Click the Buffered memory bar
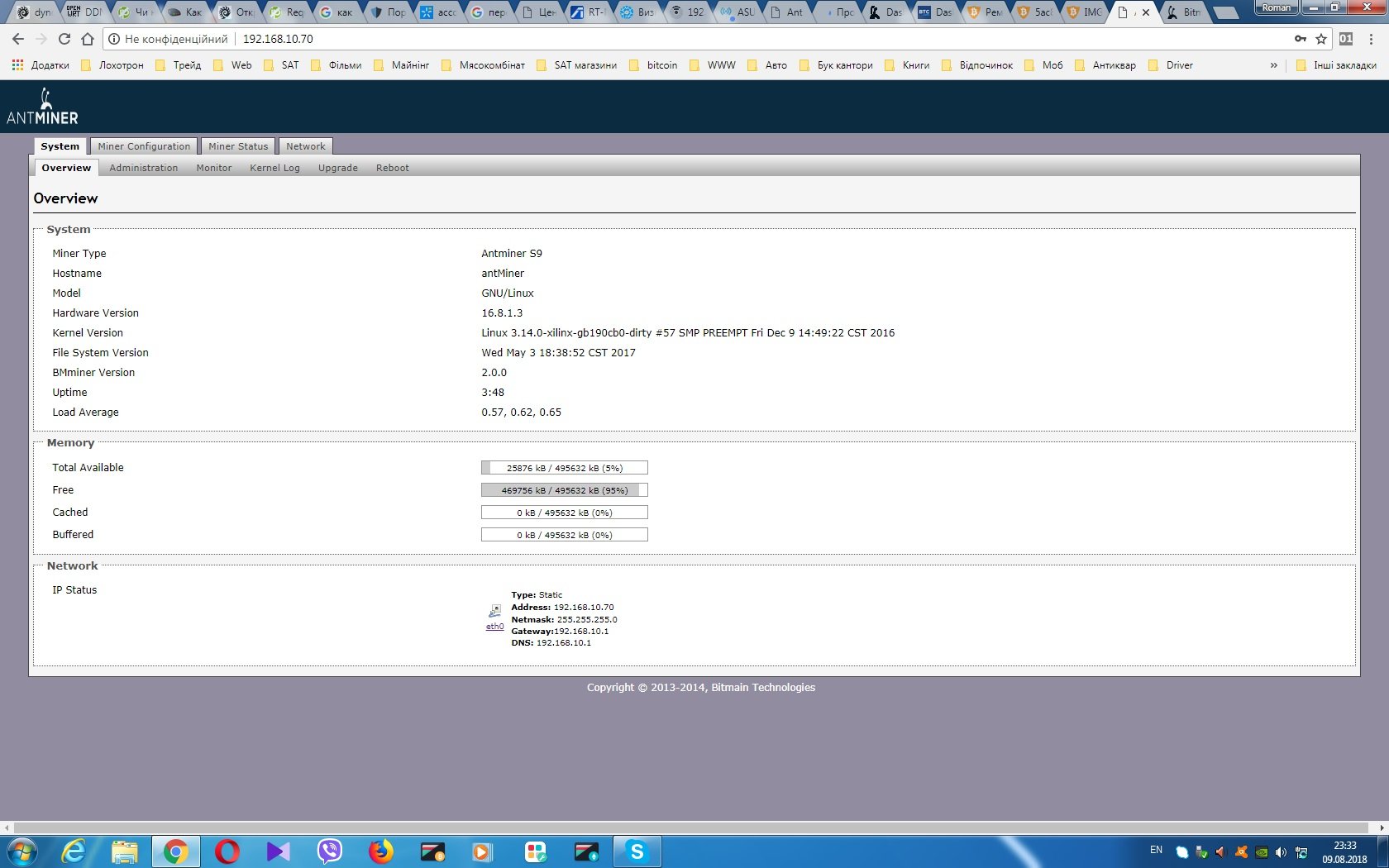 [x=565, y=535]
